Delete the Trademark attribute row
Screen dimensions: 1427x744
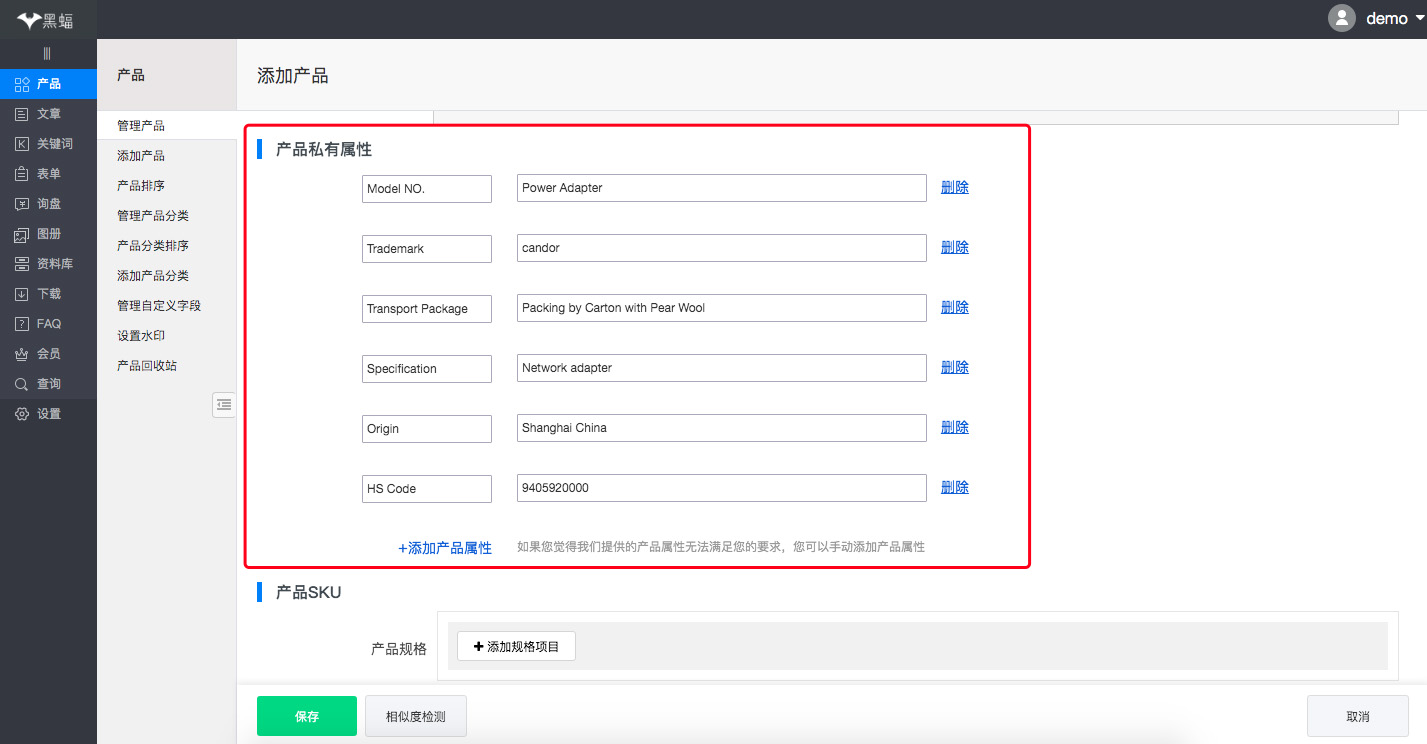[954, 248]
